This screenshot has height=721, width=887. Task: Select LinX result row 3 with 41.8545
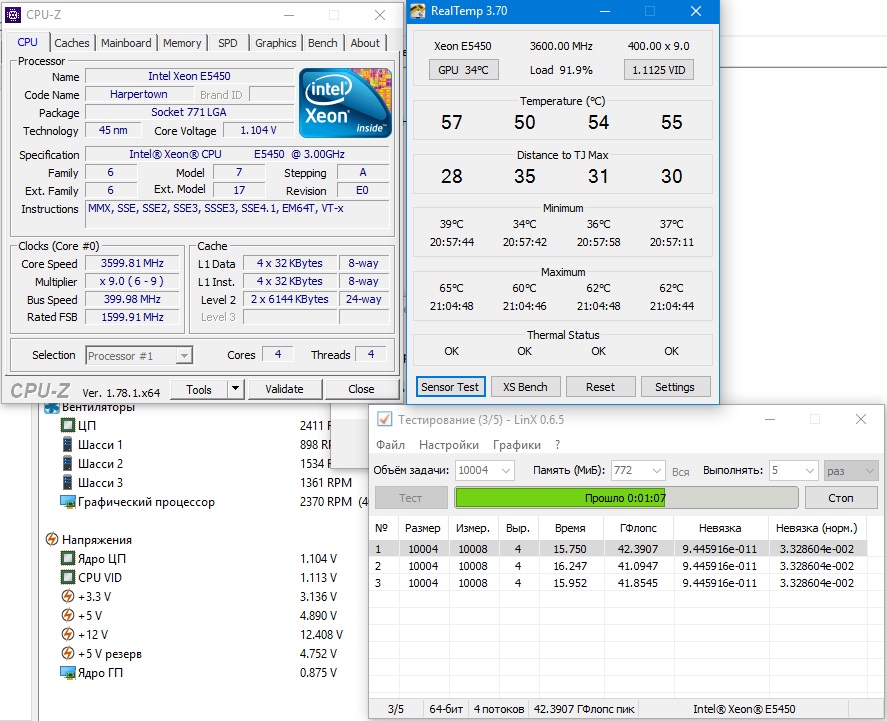(618, 582)
